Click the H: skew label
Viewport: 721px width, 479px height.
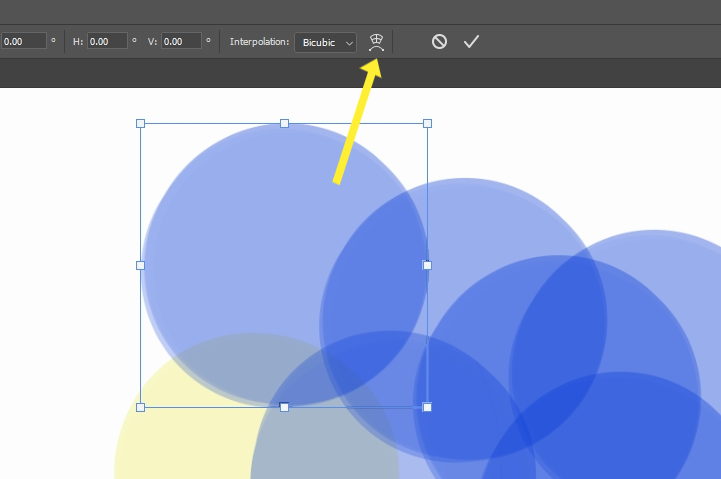coord(78,41)
